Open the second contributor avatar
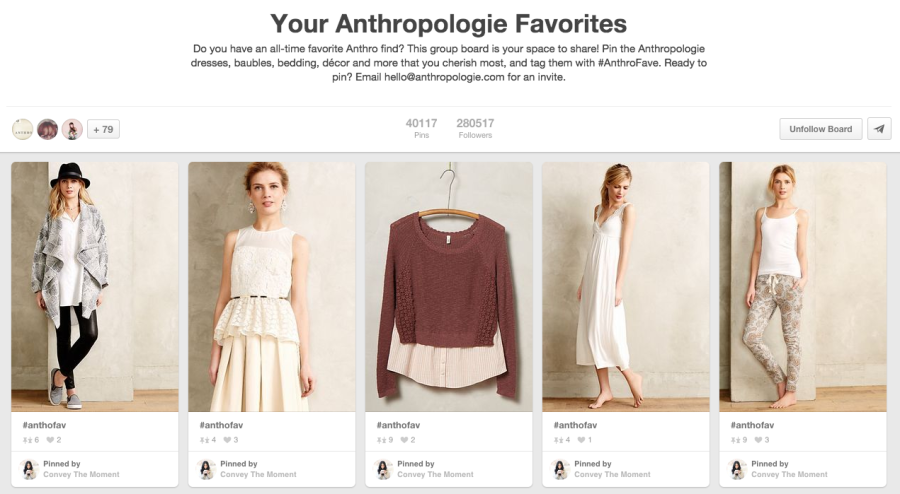 click(47, 129)
